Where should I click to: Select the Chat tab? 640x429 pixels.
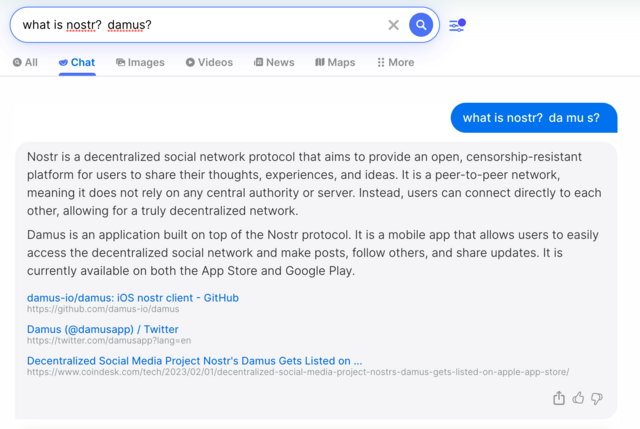pos(77,62)
